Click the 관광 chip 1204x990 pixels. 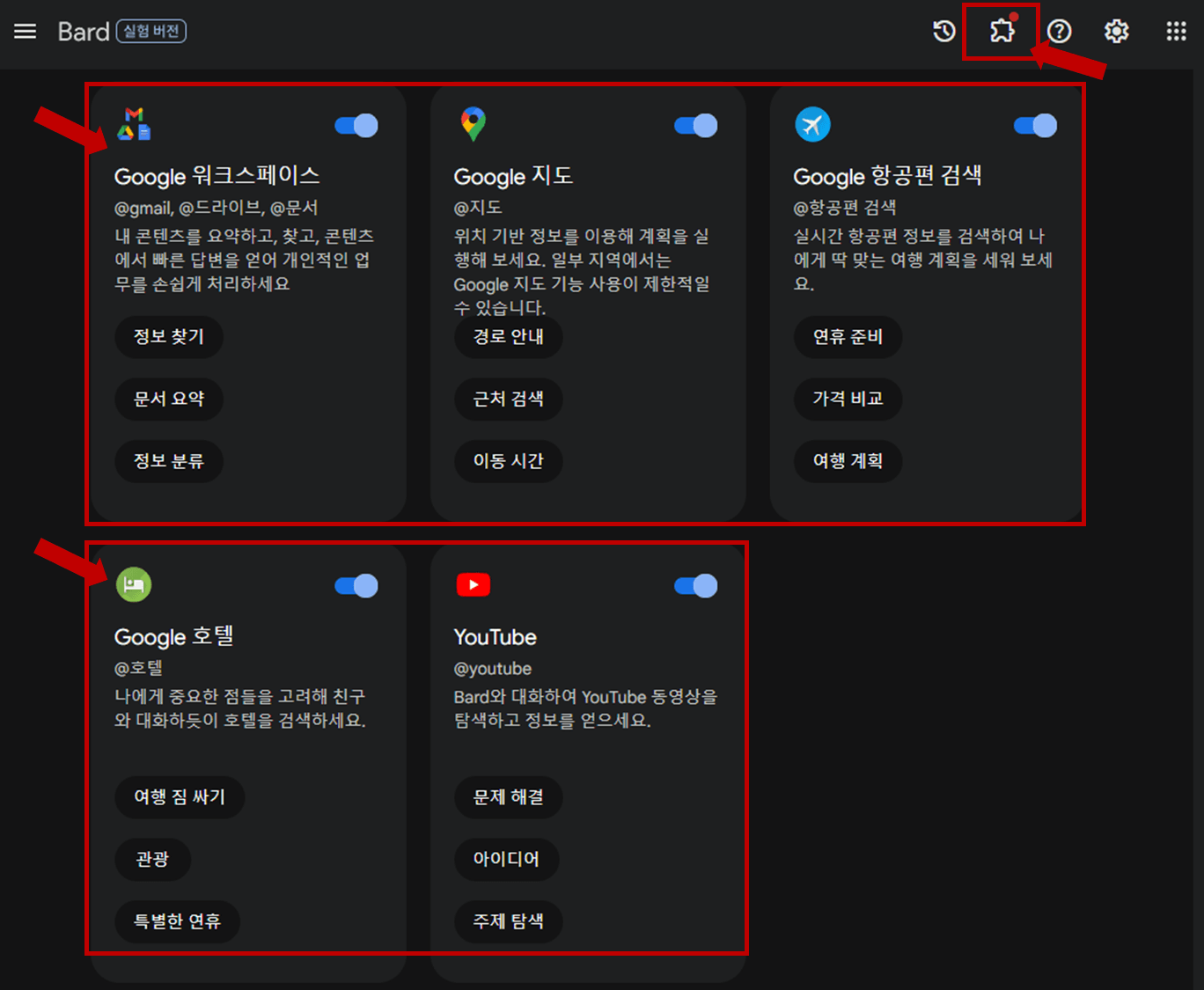pos(152,859)
